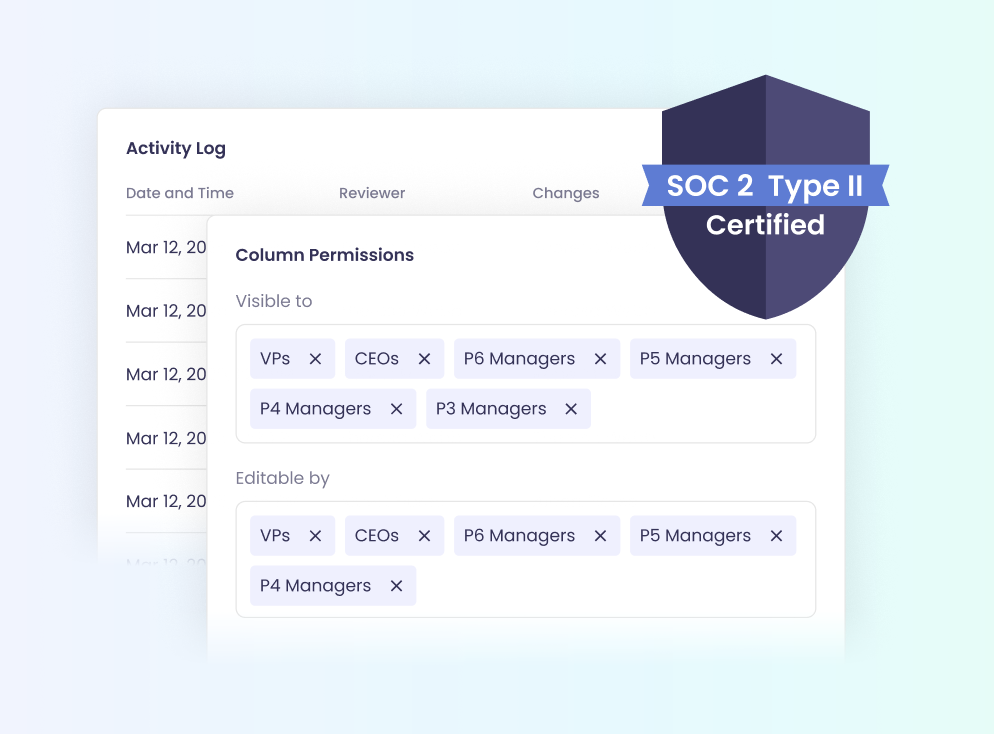Screen dimensions: 994x734
Task: Select the VPs chip in Editable by
Action: [292, 536]
